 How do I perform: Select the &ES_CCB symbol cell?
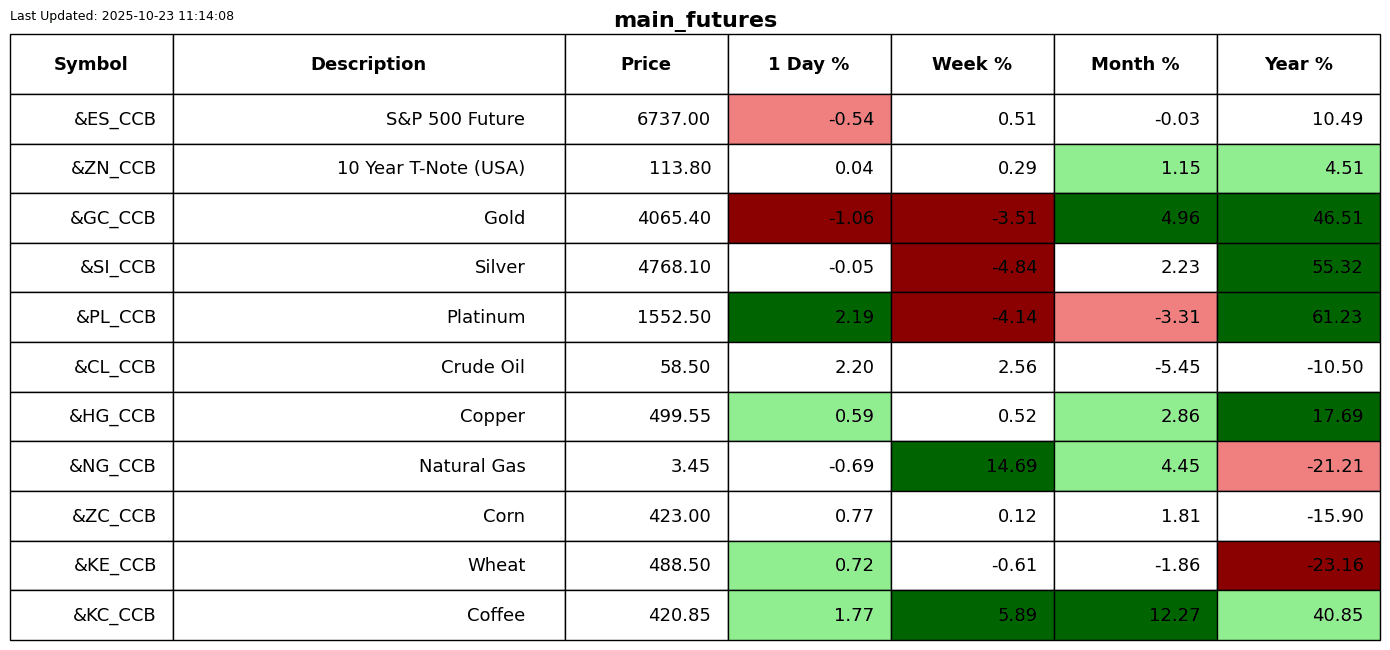114,120
